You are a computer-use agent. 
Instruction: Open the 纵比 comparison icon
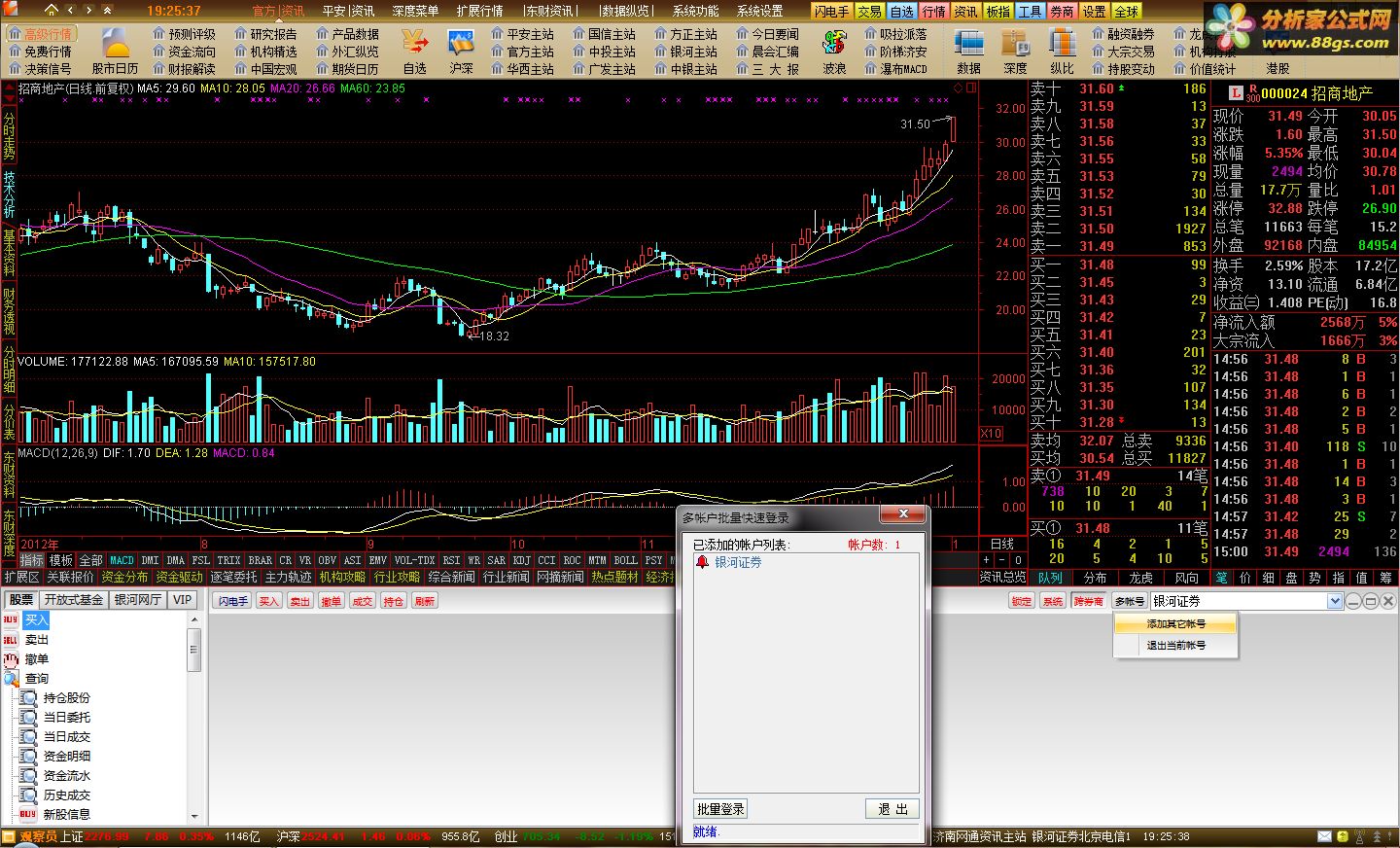pyautogui.click(x=1062, y=43)
